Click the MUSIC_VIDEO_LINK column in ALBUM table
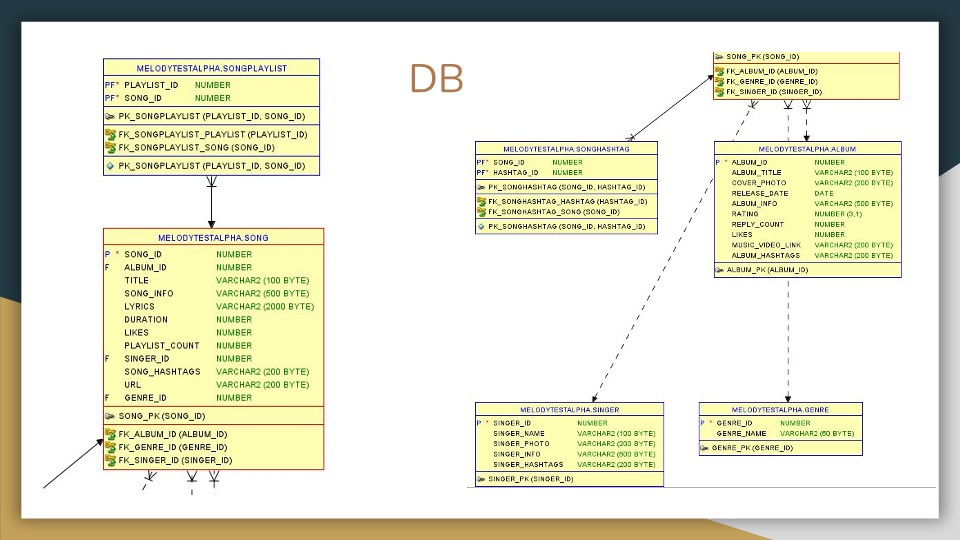 [766, 245]
